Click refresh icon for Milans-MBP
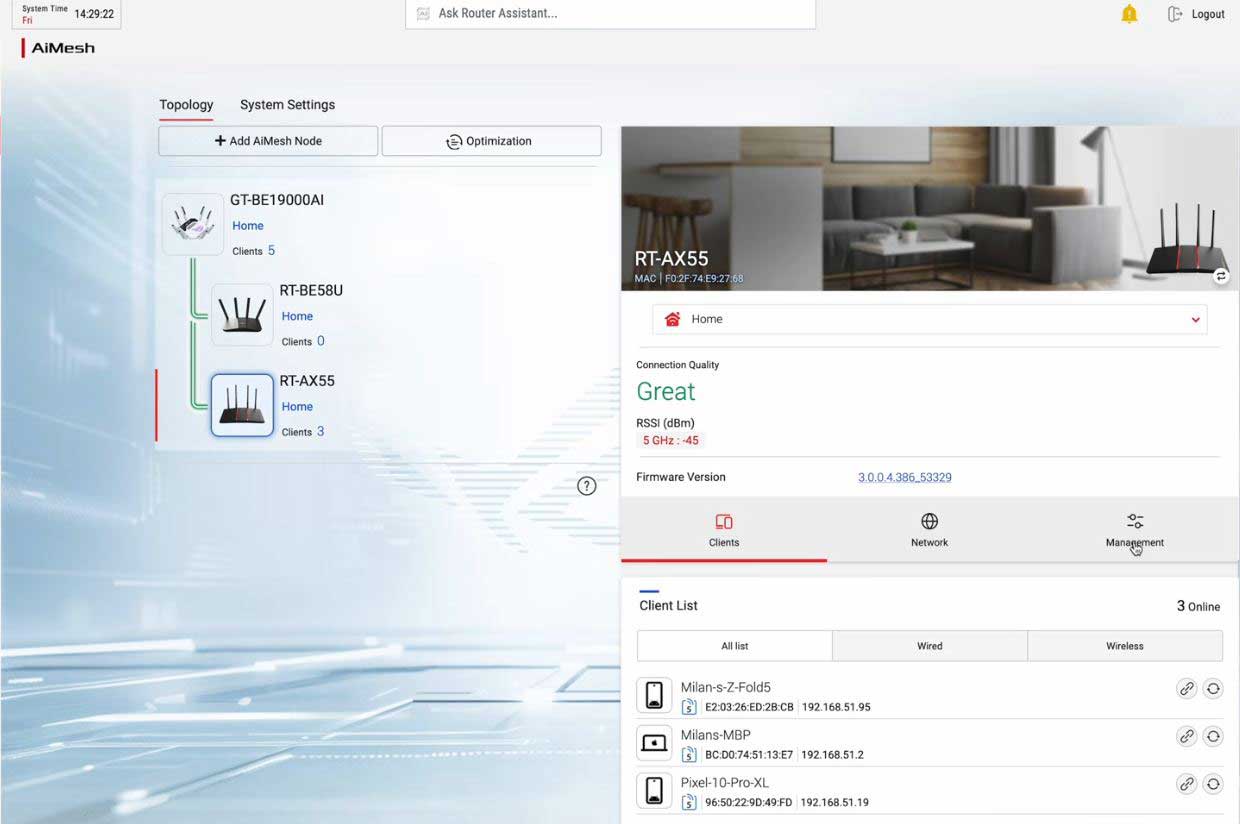 pos(1213,736)
